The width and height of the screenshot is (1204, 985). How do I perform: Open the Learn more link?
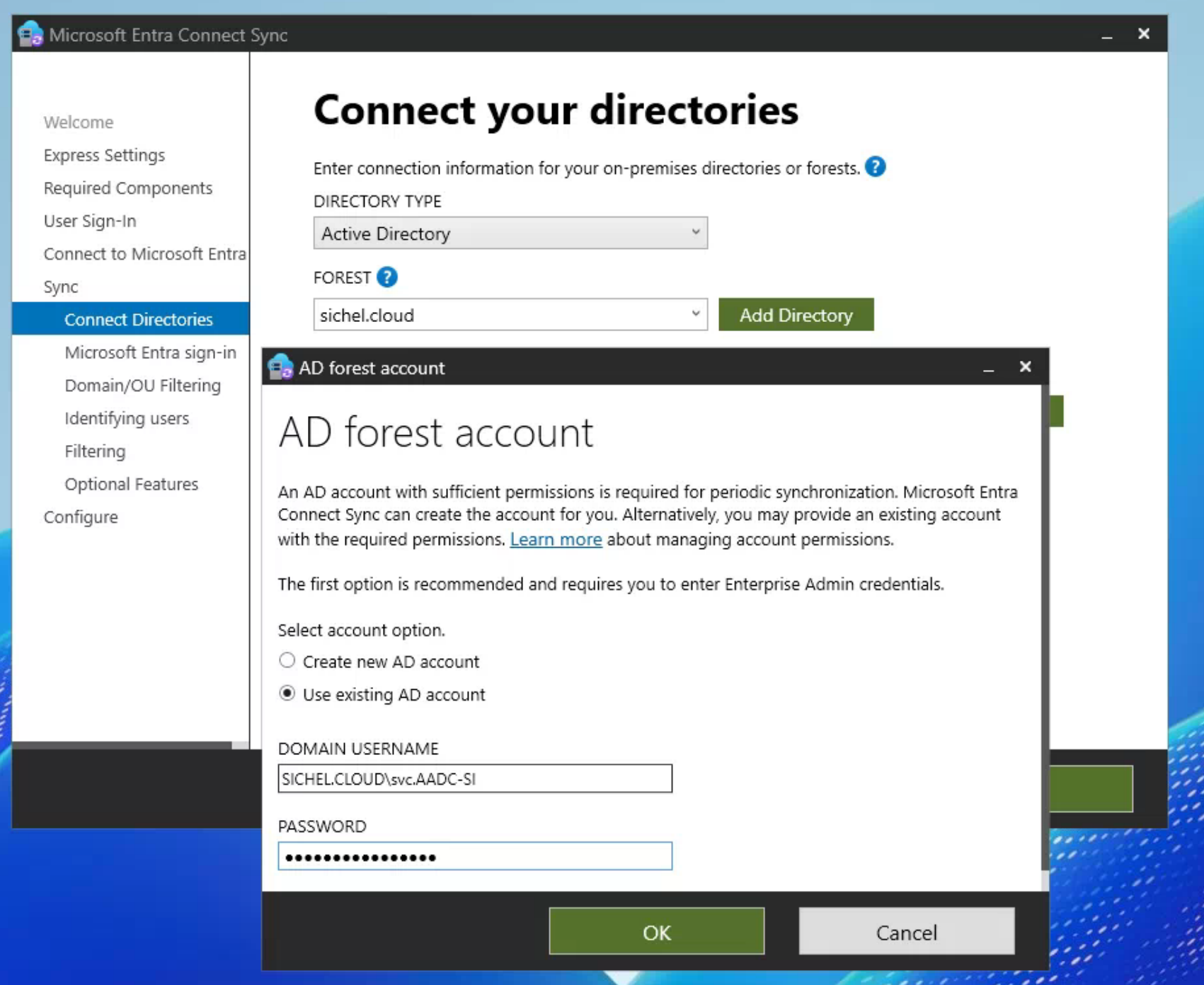556,539
